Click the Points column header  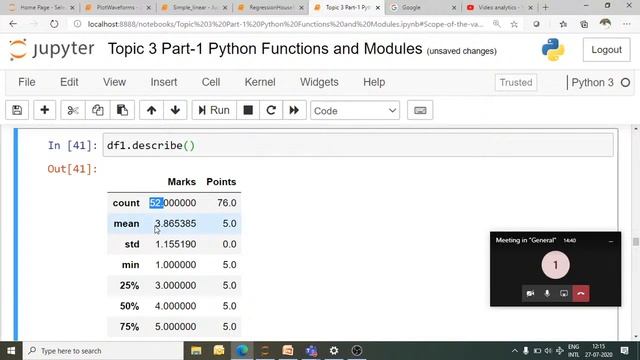(221, 182)
